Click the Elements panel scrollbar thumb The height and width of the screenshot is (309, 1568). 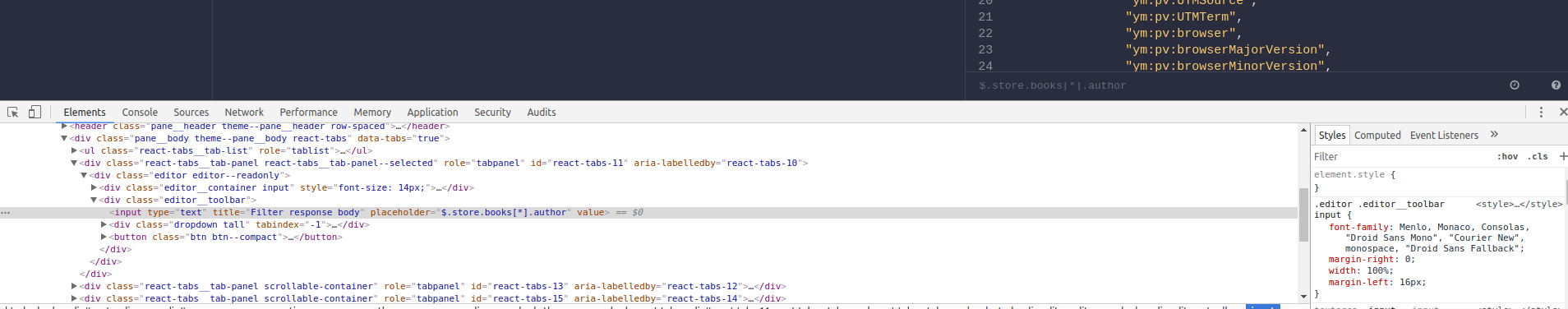[x=1303, y=214]
